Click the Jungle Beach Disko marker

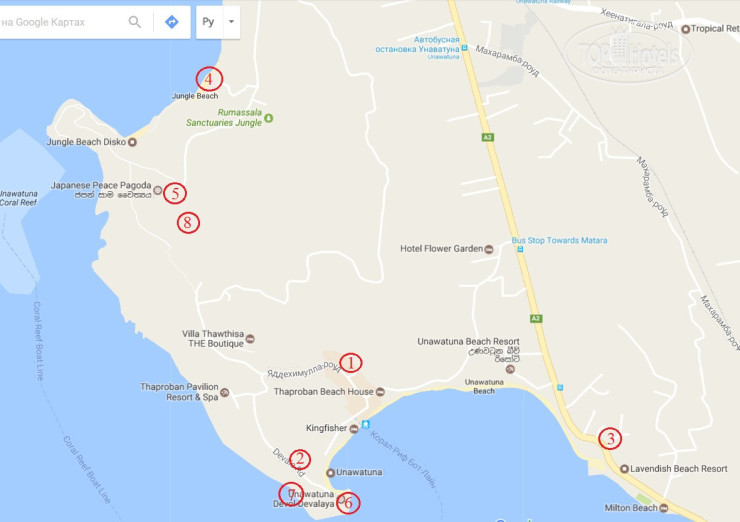[x=133, y=142]
